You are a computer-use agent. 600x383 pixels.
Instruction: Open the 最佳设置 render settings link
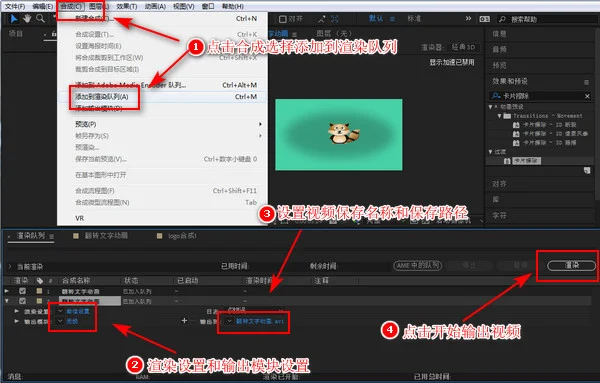click(78, 311)
